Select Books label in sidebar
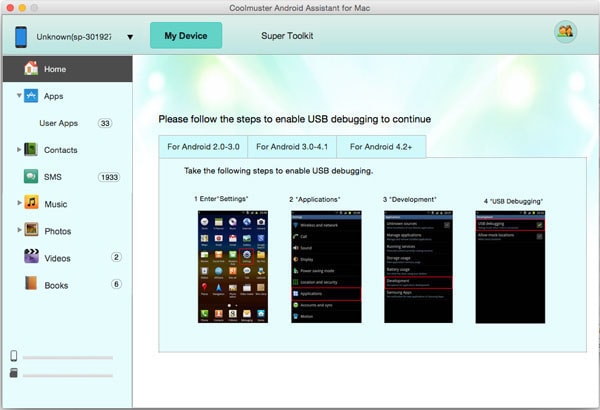 [56, 286]
